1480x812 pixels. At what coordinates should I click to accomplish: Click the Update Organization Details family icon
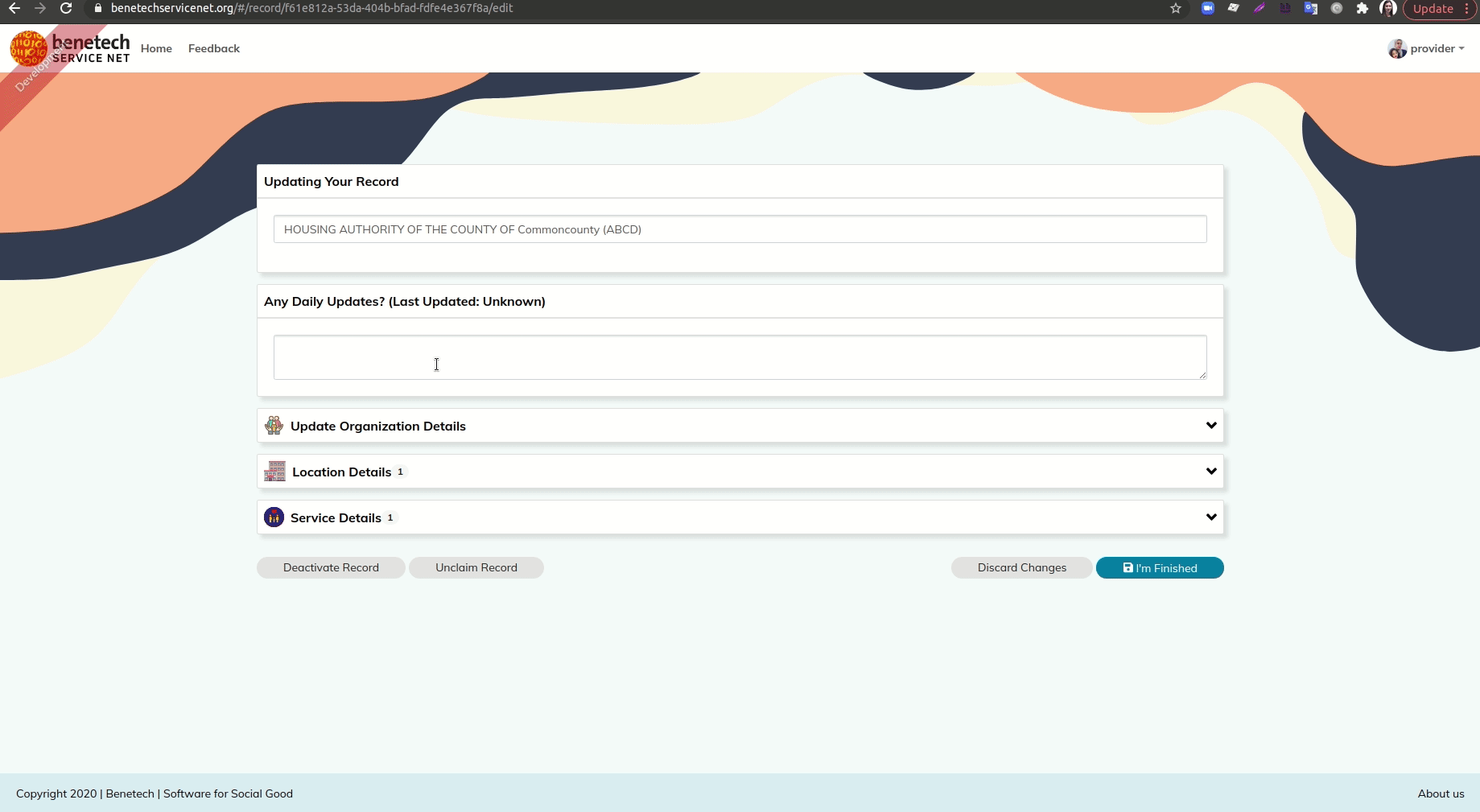click(x=274, y=425)
